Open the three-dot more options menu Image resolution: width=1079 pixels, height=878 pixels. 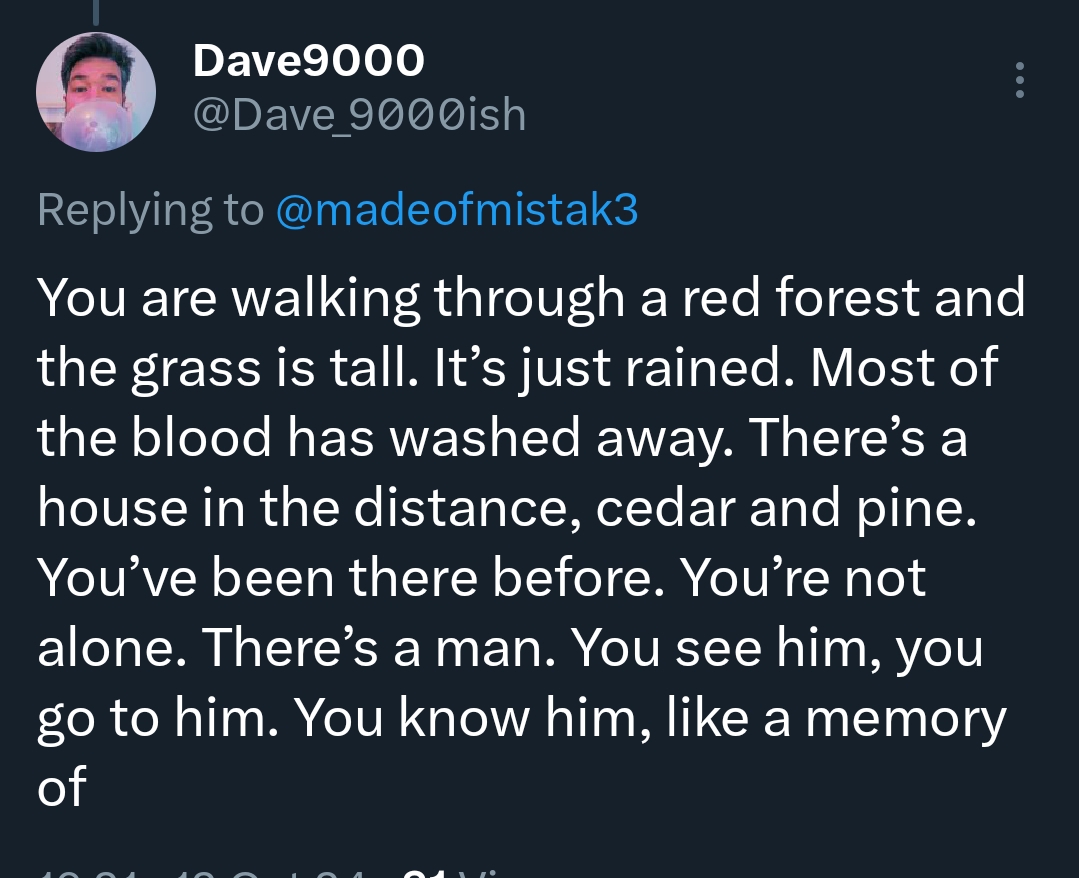click(1019, 80)
